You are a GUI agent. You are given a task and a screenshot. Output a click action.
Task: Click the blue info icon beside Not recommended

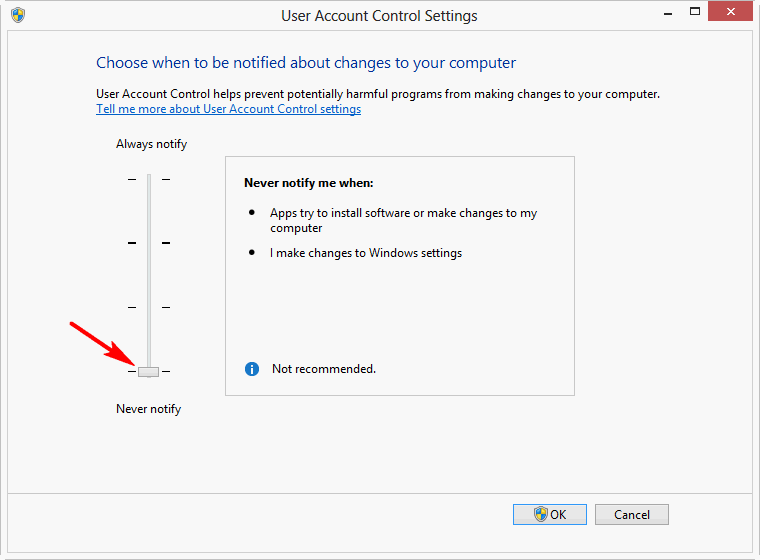click(x=252, y=369)
